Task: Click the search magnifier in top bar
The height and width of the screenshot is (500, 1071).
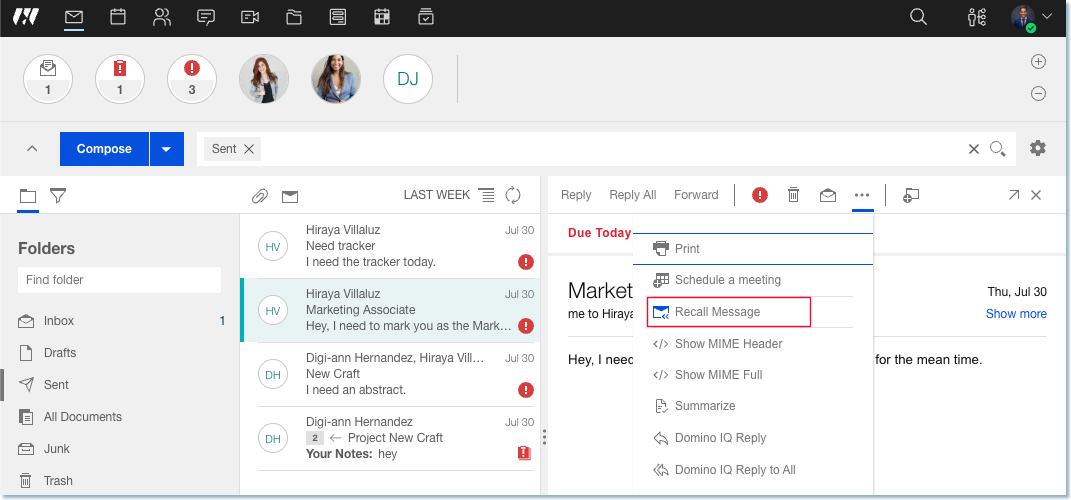Action: click(x=918, y=16)
